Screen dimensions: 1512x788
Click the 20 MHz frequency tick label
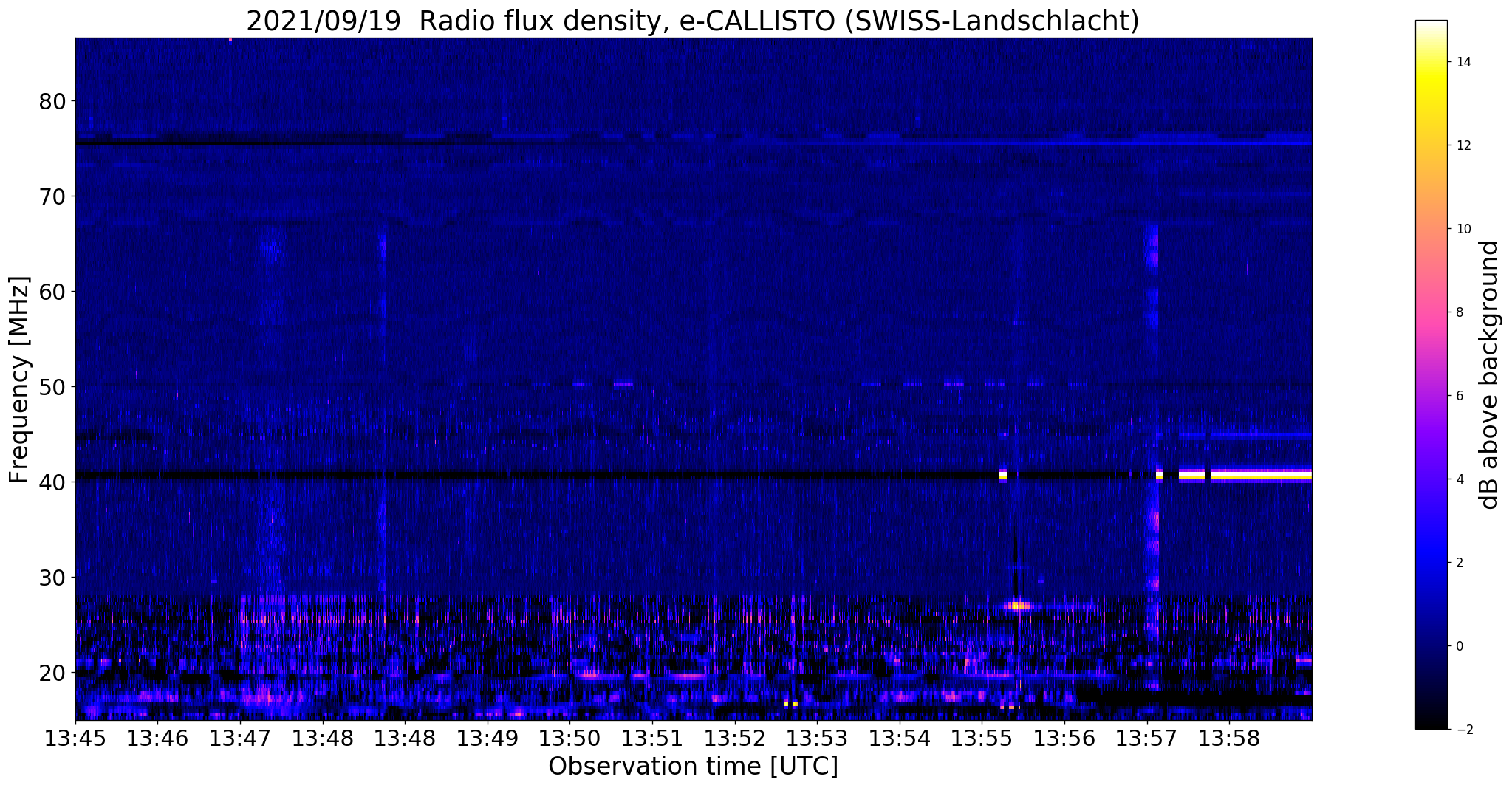(52, 673)
